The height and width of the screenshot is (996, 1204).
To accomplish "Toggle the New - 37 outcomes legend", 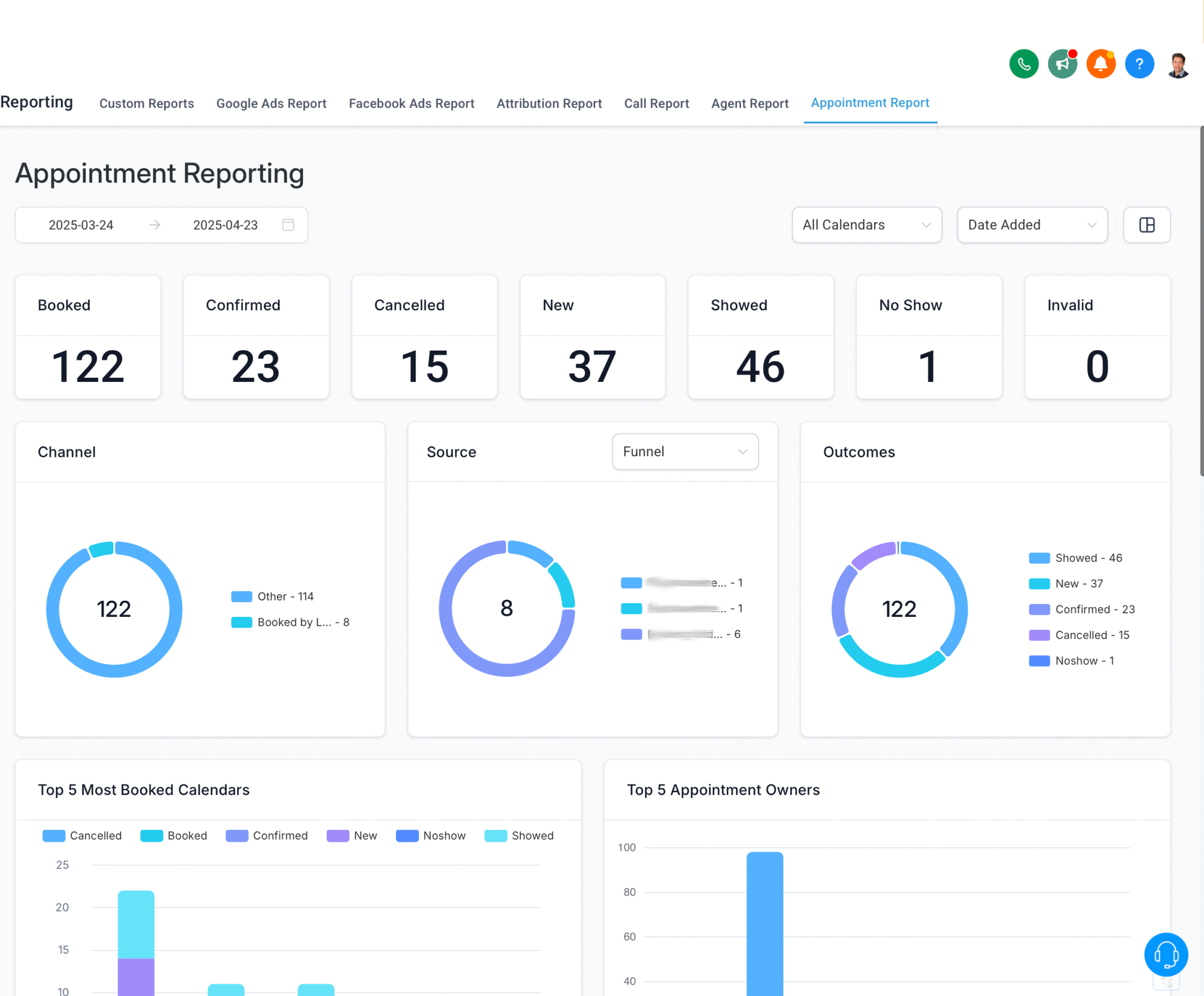I will tap(1066, 584).
